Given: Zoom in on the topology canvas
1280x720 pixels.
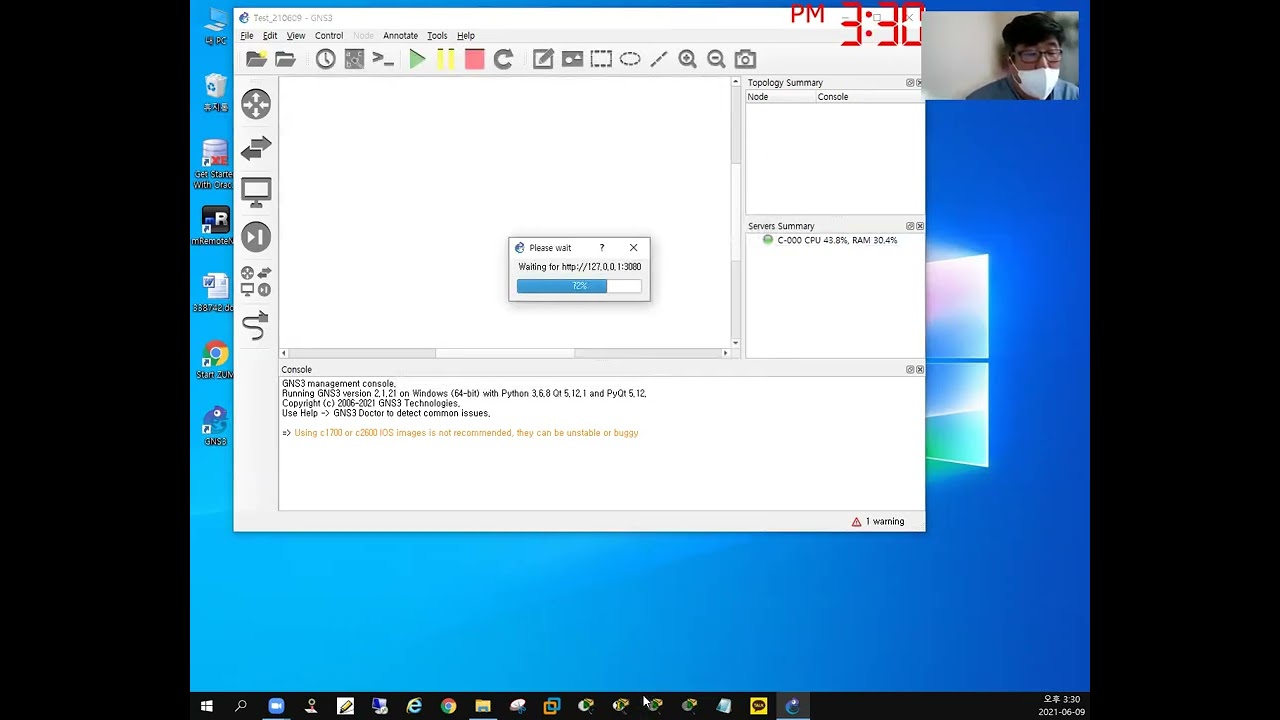Looking at the screenshot, I should pyautogui.click(x=688, y=59).
